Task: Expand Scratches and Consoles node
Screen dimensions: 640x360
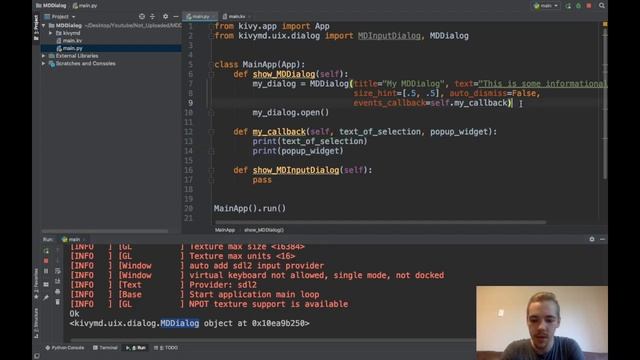Action: tap(44, 64)
